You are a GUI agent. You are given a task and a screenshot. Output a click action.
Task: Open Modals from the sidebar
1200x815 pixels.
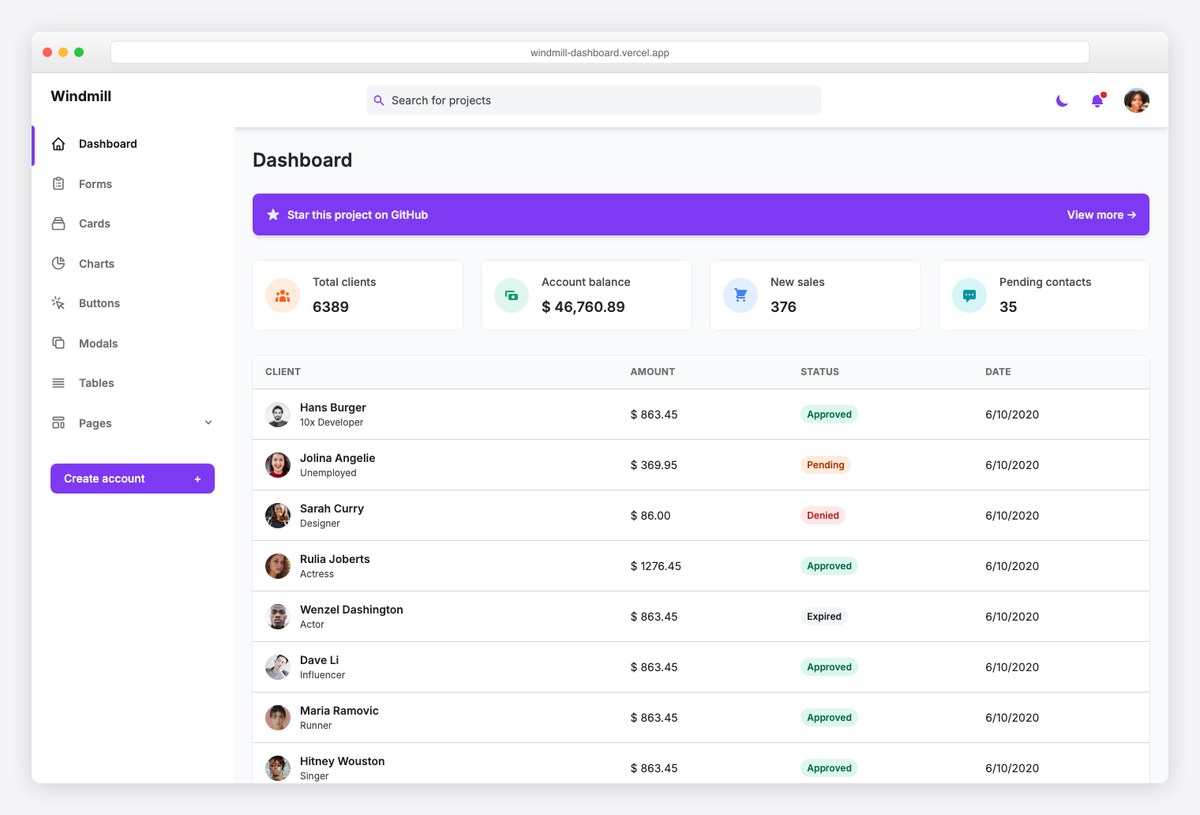pyautogui.click(x=98, y=343)
